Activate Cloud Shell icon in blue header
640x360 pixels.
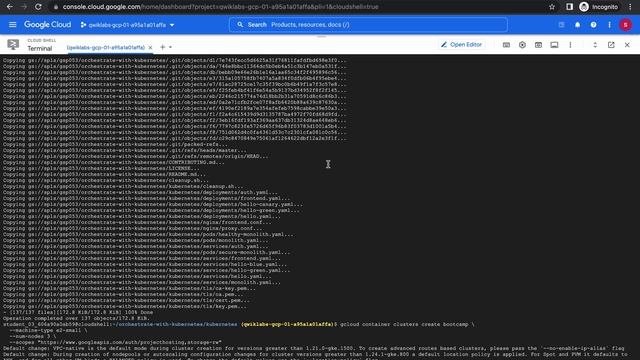click(x=561, y=25)
